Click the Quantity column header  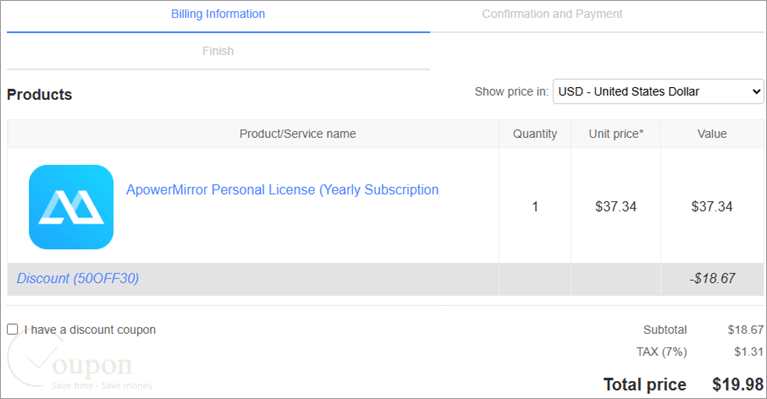535,134
